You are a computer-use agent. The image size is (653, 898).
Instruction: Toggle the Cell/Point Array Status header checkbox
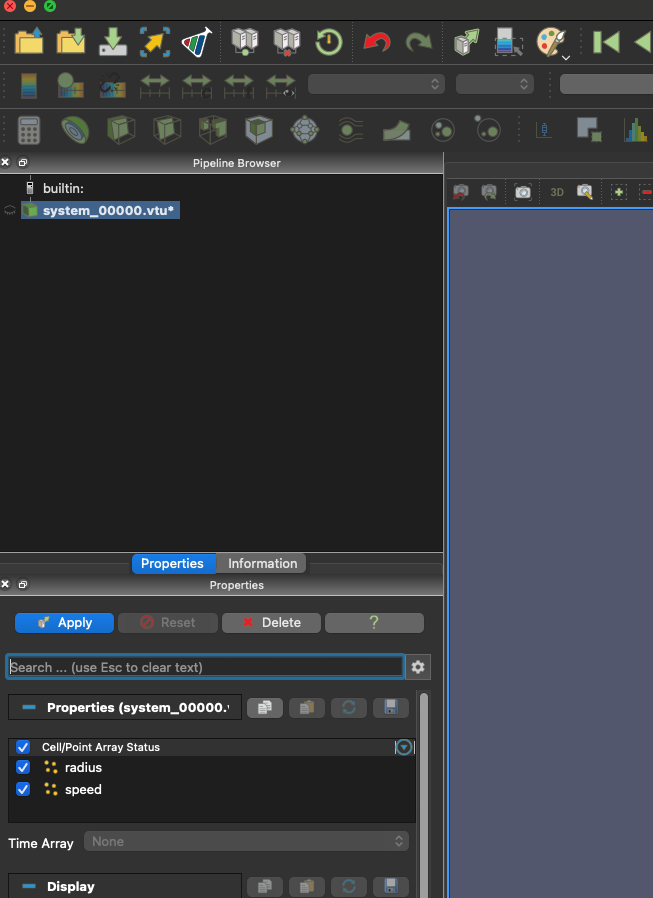tap(23, 747)
